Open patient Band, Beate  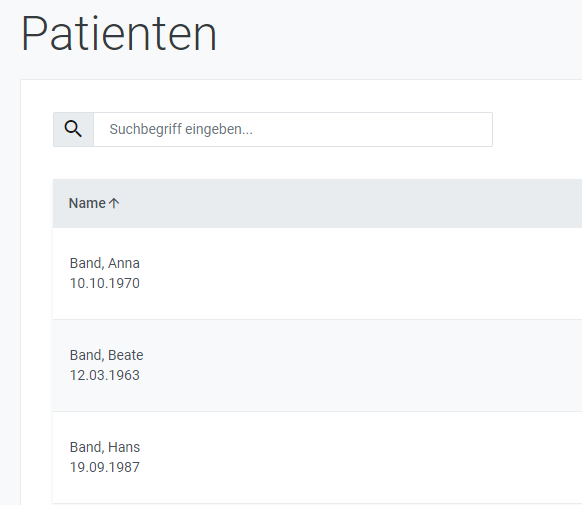(x=106, y=355)
